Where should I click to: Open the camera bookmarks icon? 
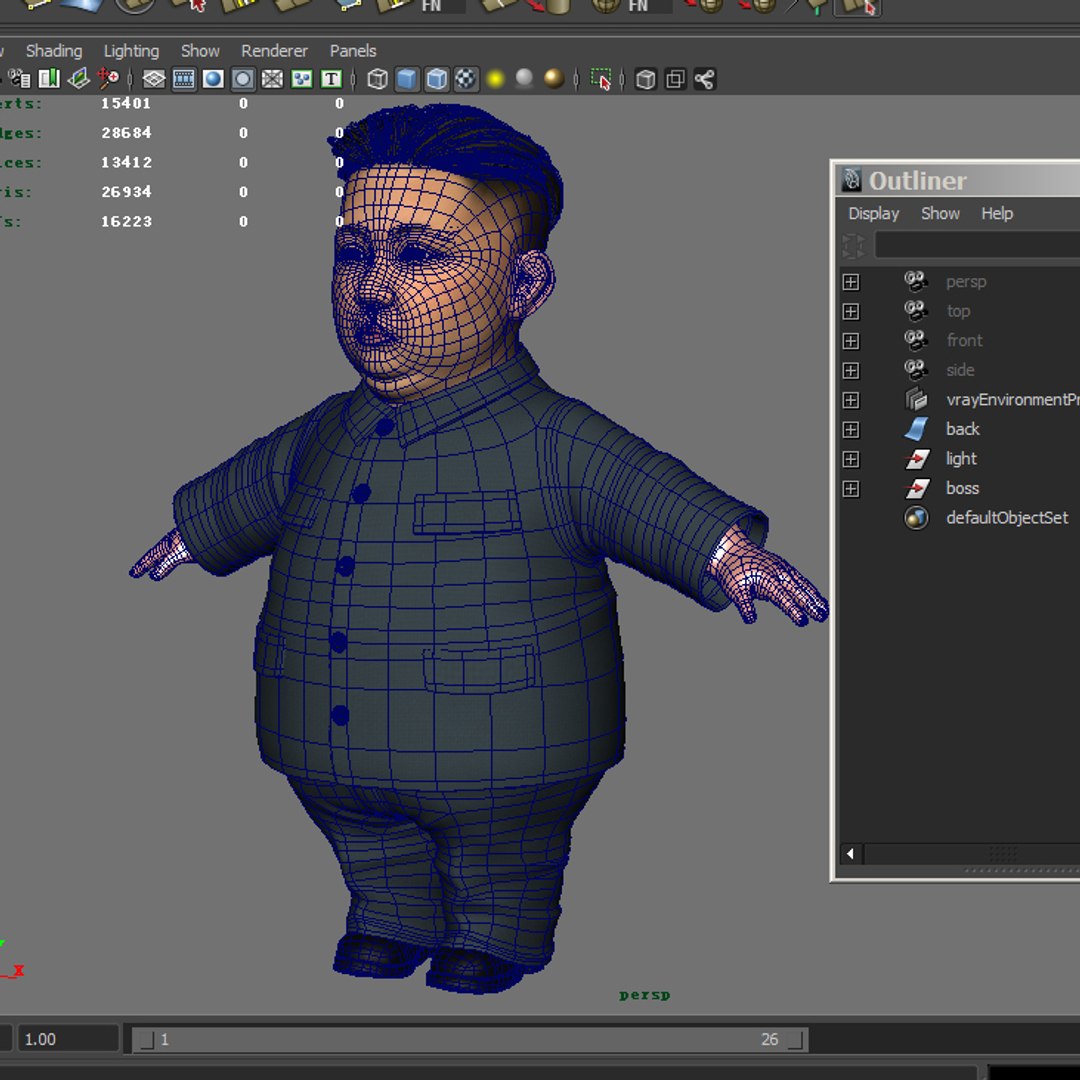point(49,79)
